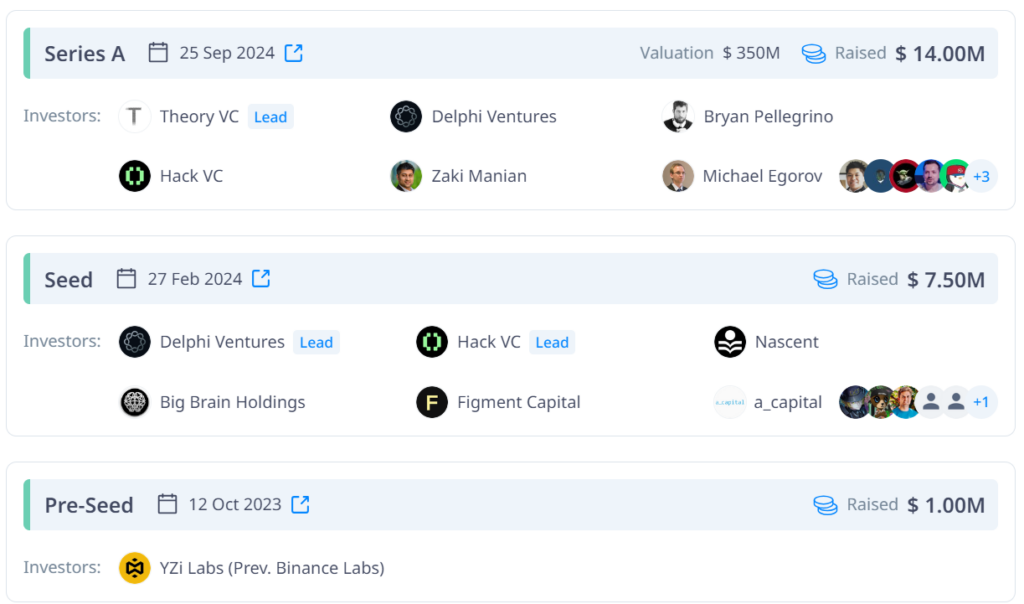Click the calendar icon beside 27 Feb 2024
1024x604 pixels.
pyautogui.click(x=126, y=278)
